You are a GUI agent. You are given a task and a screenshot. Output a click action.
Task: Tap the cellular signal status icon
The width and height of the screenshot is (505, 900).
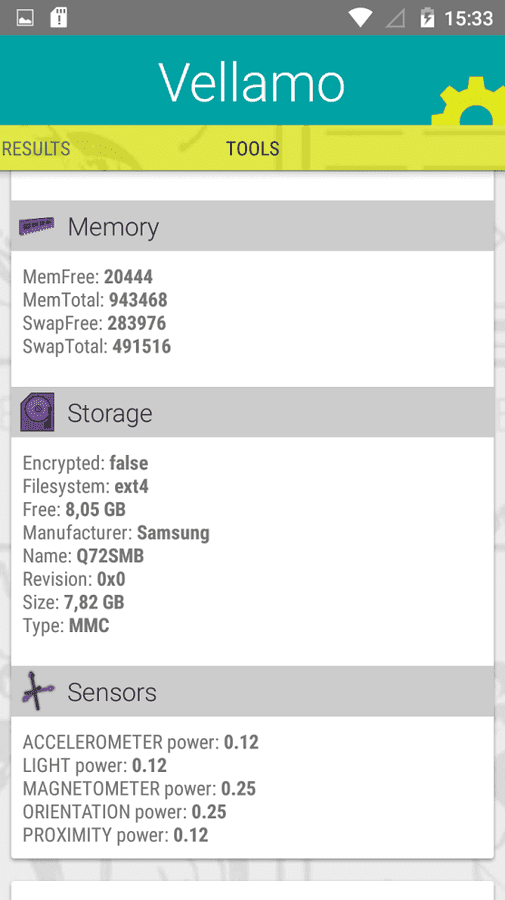click(x=395, y=18)
